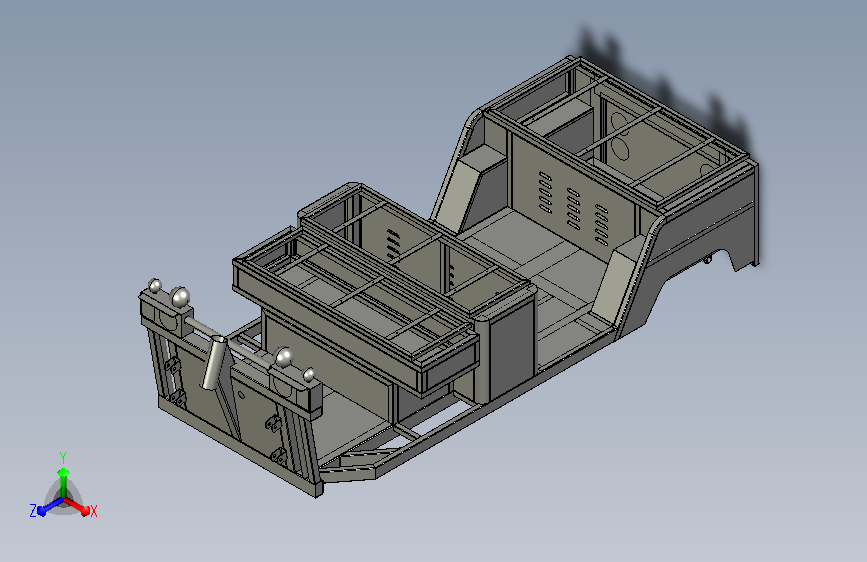
Task: Select the tilted steering column cylinder
Action: 213,362
